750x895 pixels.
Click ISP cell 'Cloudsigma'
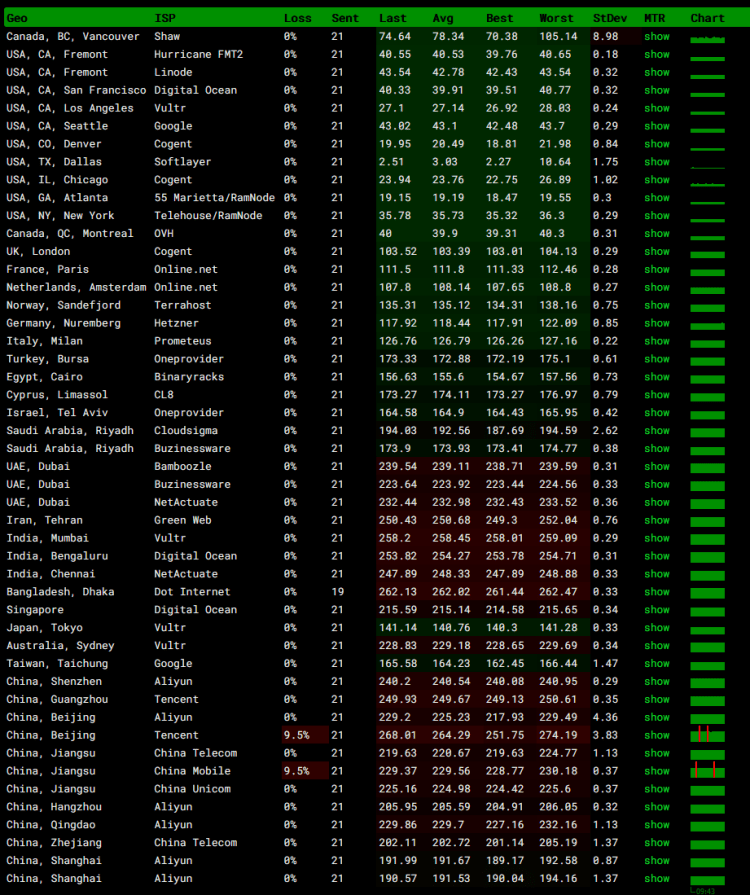click(186, 430)
